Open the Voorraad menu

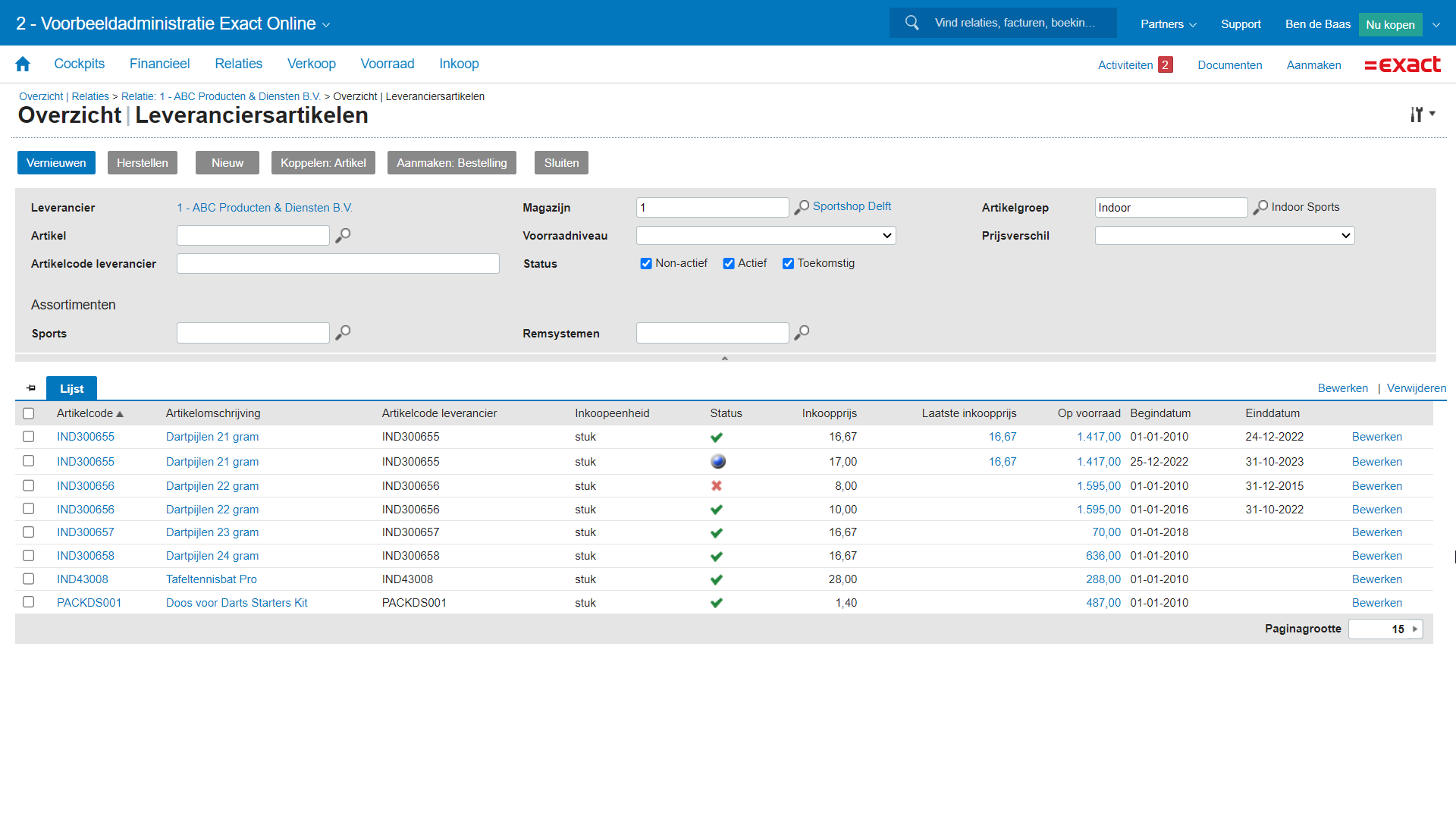pyautogui.click(x=388, y=64)
